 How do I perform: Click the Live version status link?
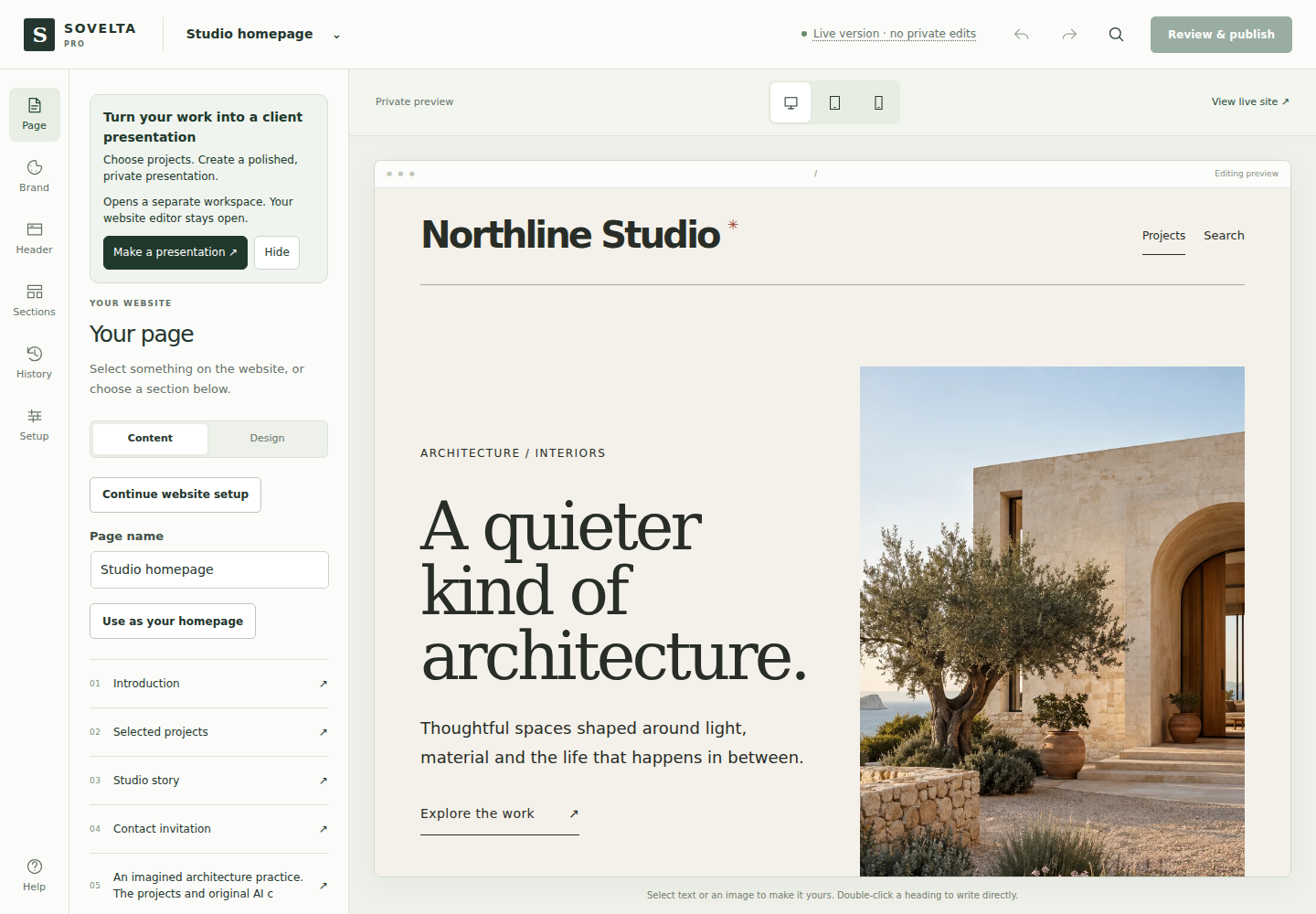[x=895, y=34]
